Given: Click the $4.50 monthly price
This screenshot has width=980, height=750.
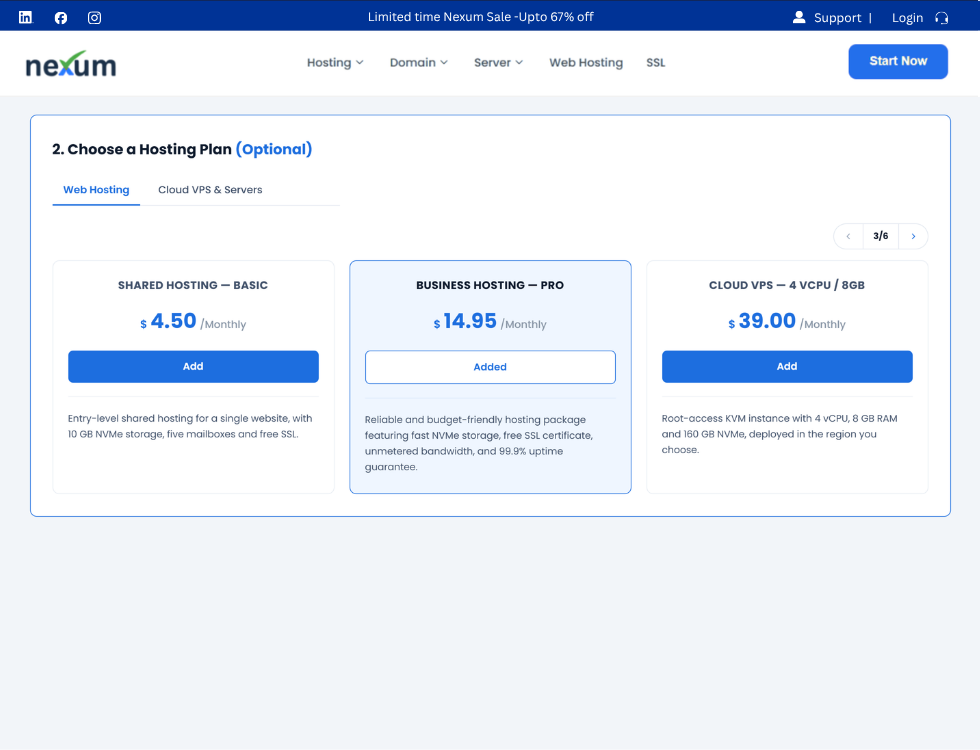Looking at the screenshot, I should 193,321.
